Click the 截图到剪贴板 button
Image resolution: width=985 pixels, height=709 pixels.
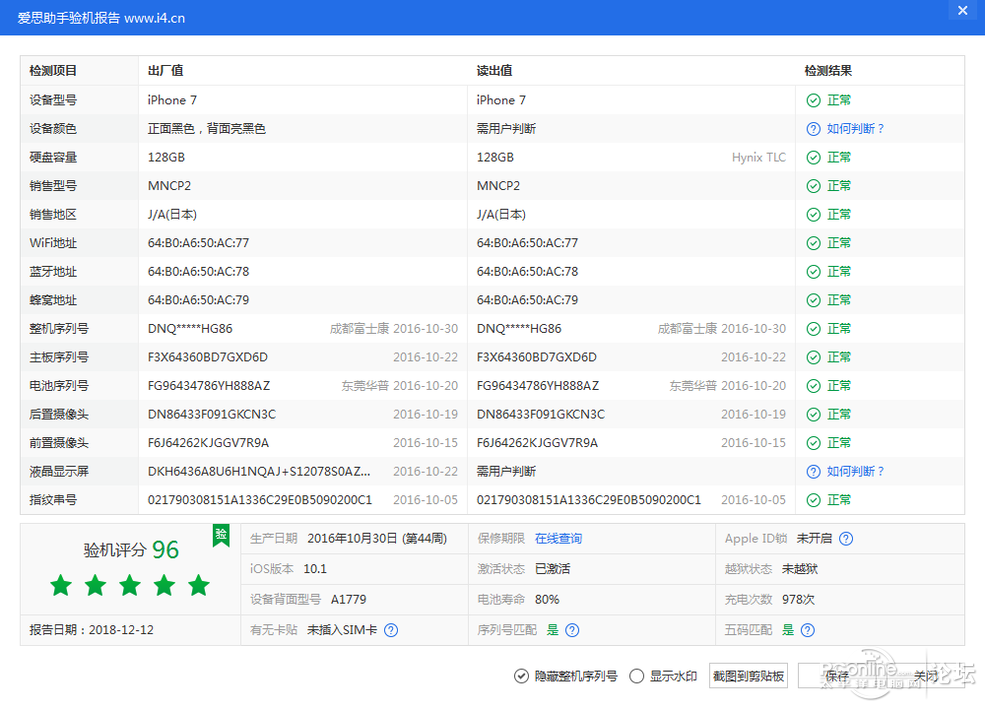[748, 676]
